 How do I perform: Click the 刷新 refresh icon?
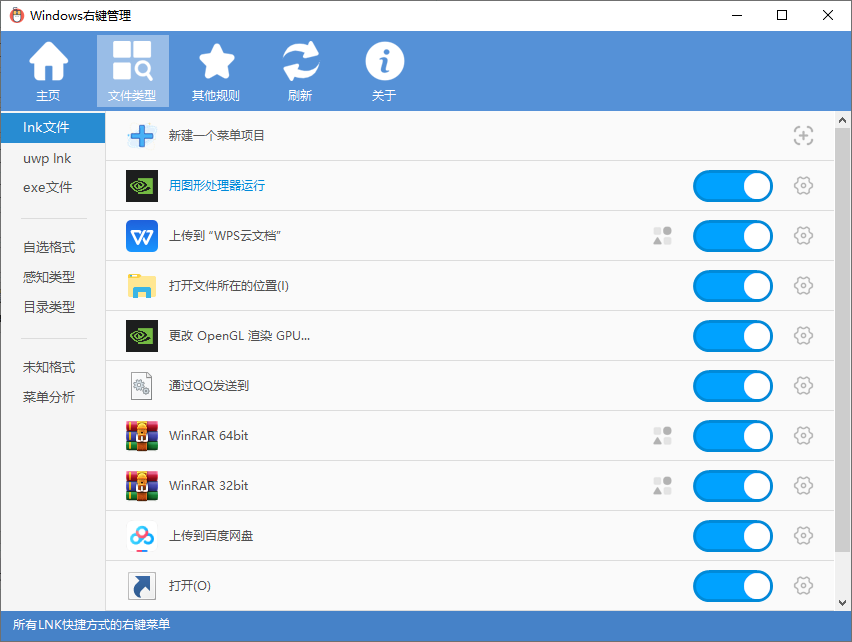pos(300,71)
